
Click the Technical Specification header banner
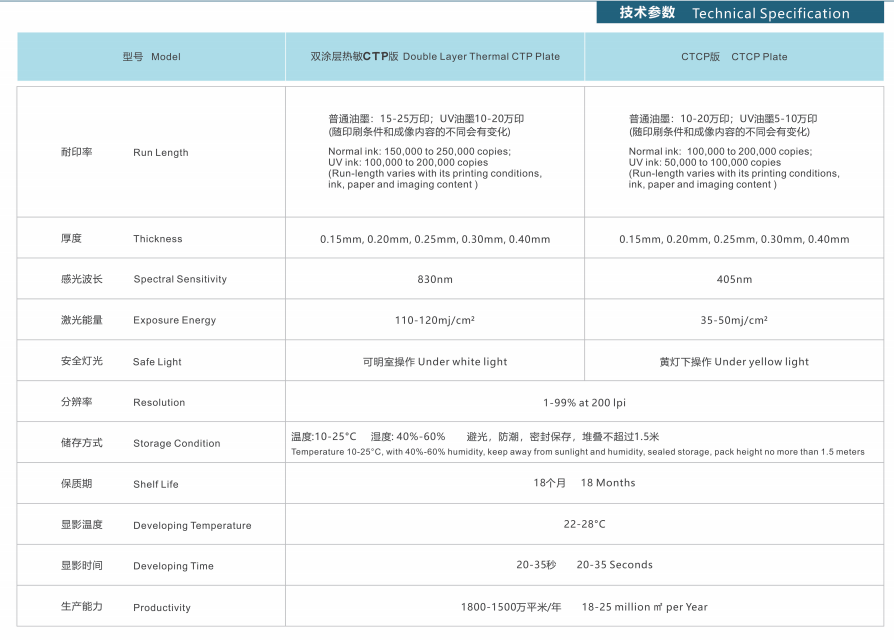735,13
